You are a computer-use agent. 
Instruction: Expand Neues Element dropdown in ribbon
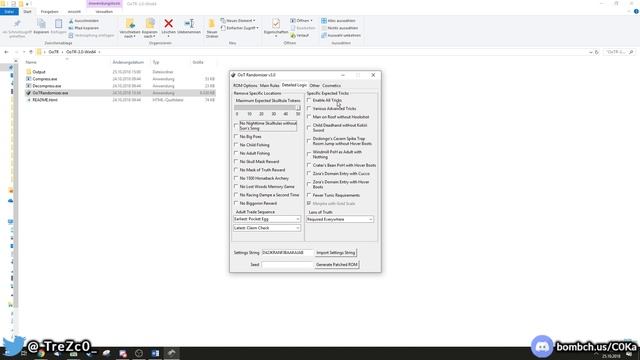pyautogui.click(x=254, y=20)
